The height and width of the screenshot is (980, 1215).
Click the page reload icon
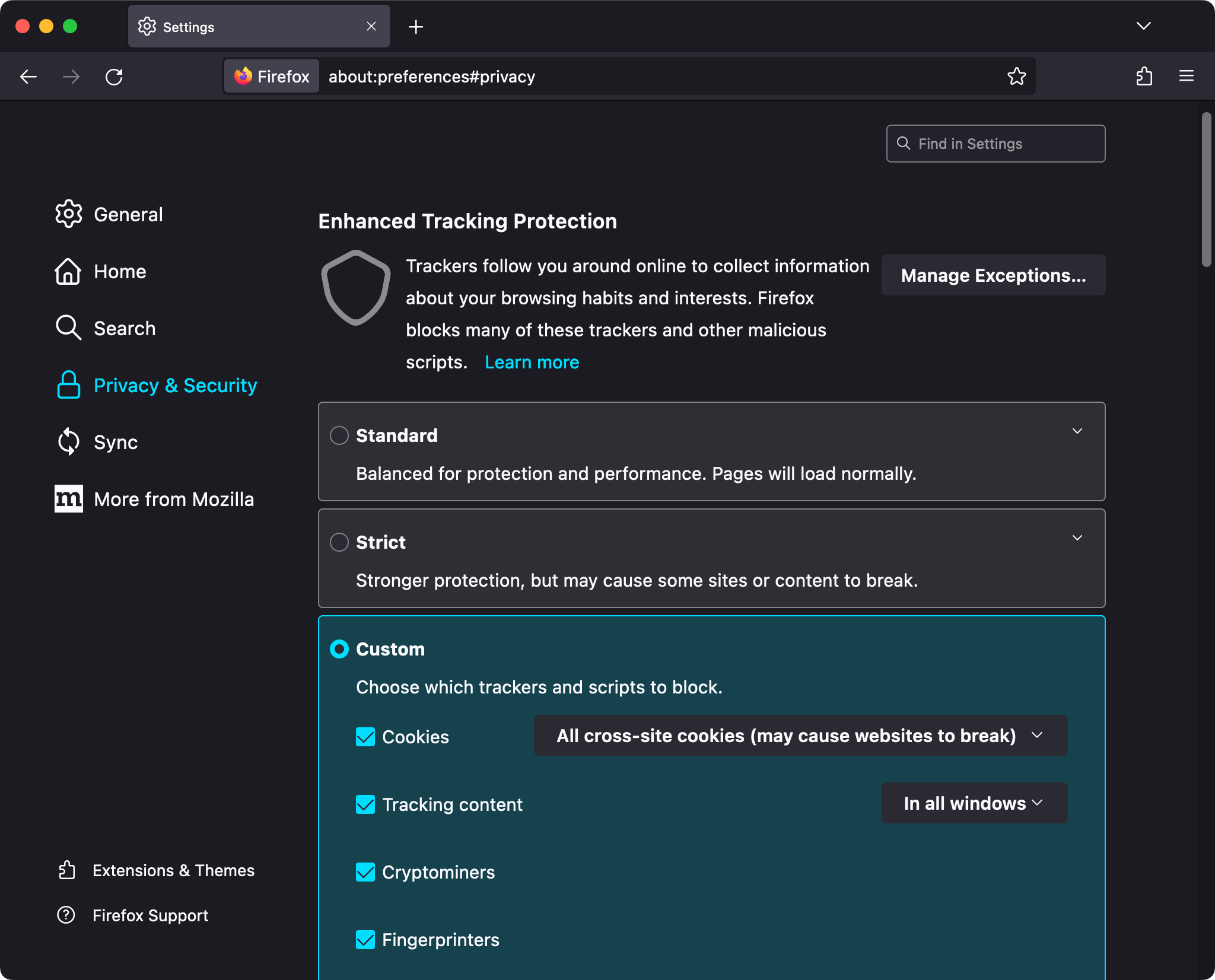click(x=114, y=77)
